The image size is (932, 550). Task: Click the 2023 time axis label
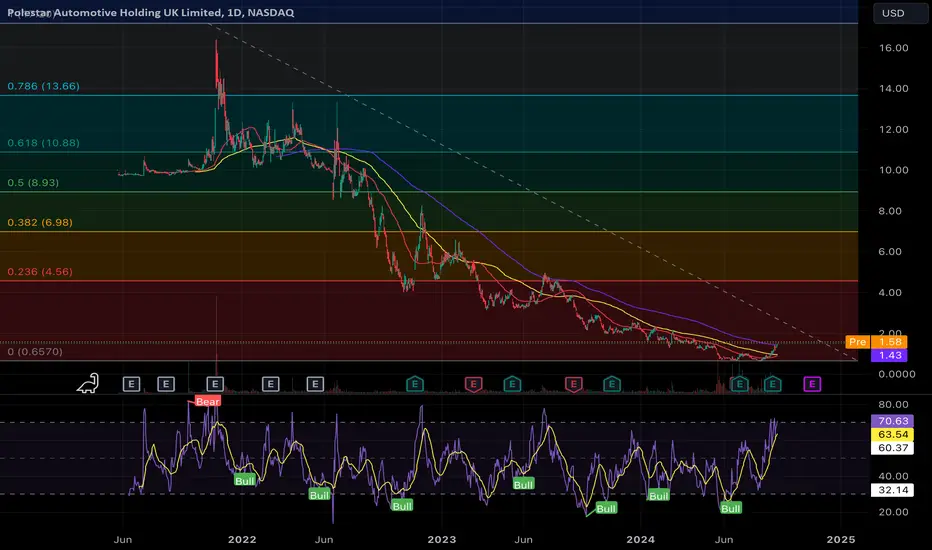[x=442, y=539]
